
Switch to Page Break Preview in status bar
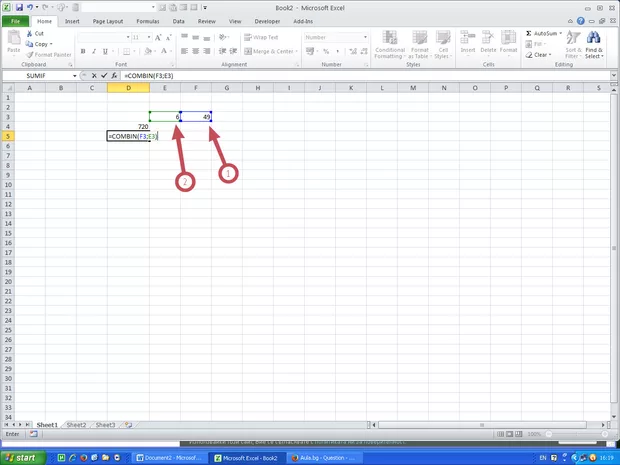point(518,434)
